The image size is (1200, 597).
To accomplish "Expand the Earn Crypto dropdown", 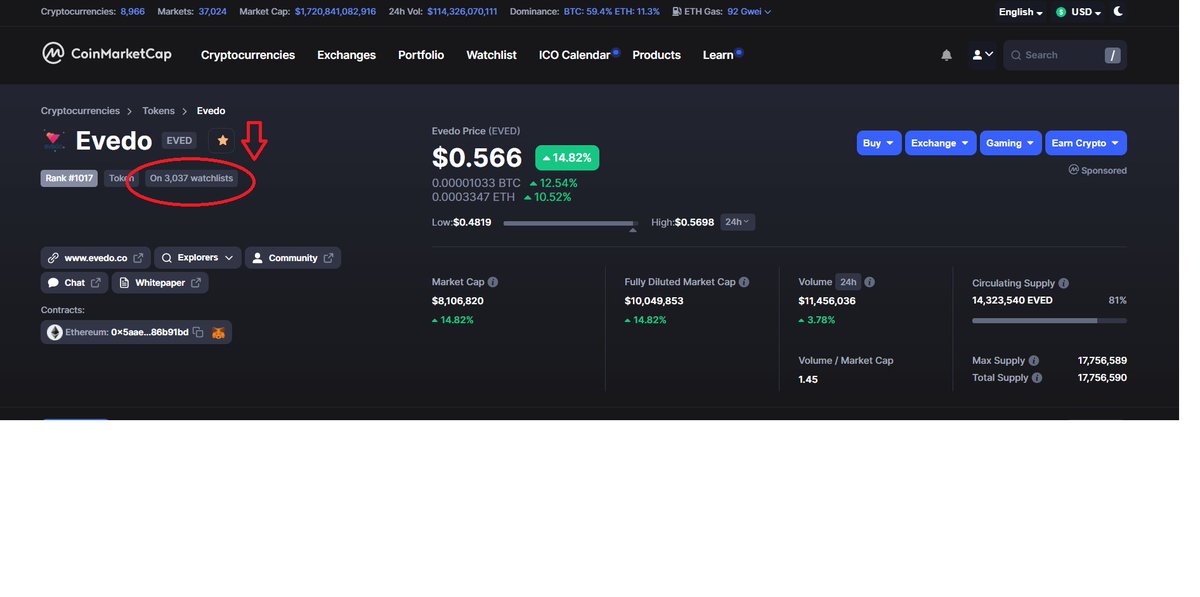I will click(x=1086, y=143).
